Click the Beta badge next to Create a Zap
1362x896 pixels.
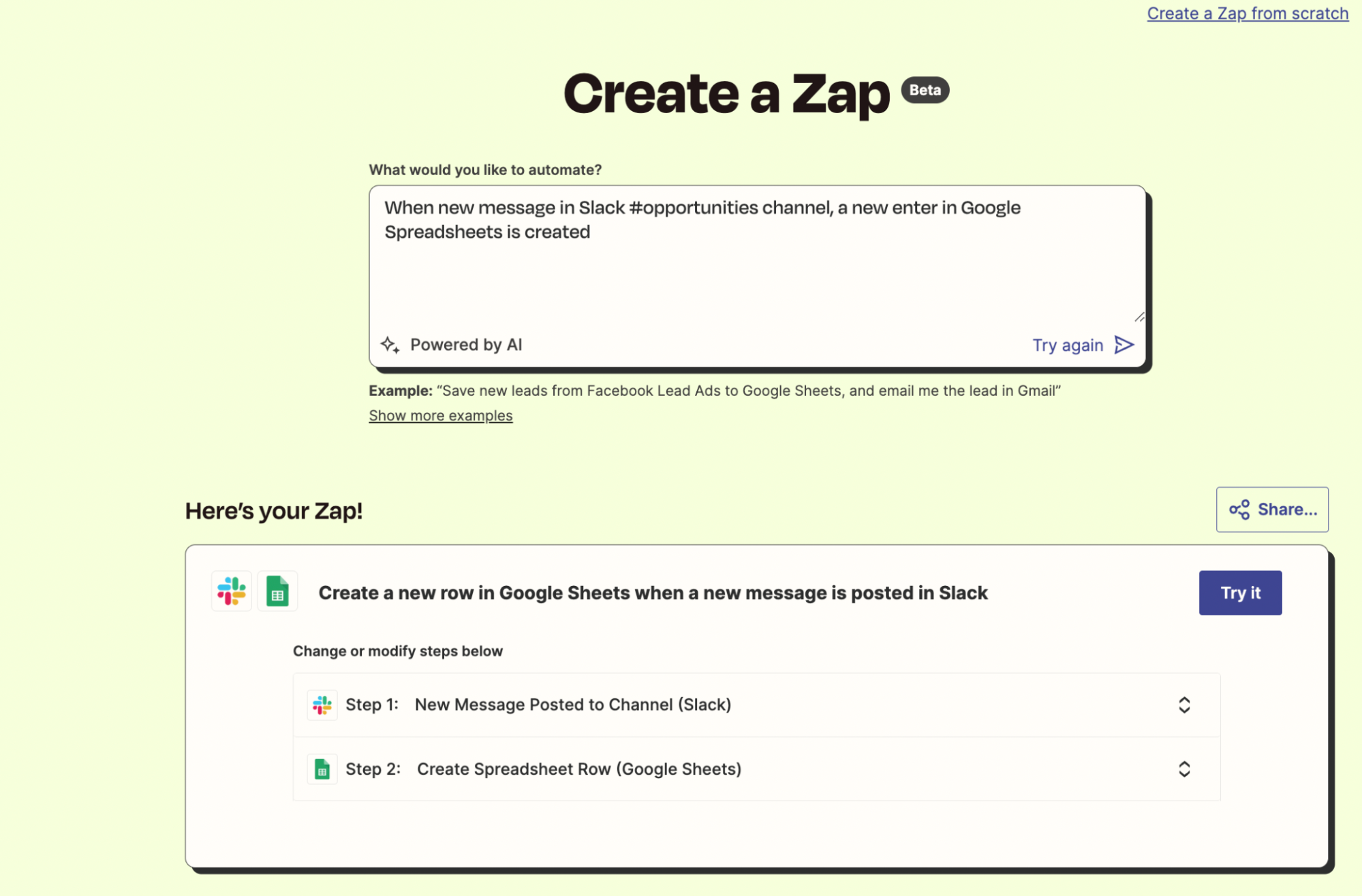(x=925, y=89)
